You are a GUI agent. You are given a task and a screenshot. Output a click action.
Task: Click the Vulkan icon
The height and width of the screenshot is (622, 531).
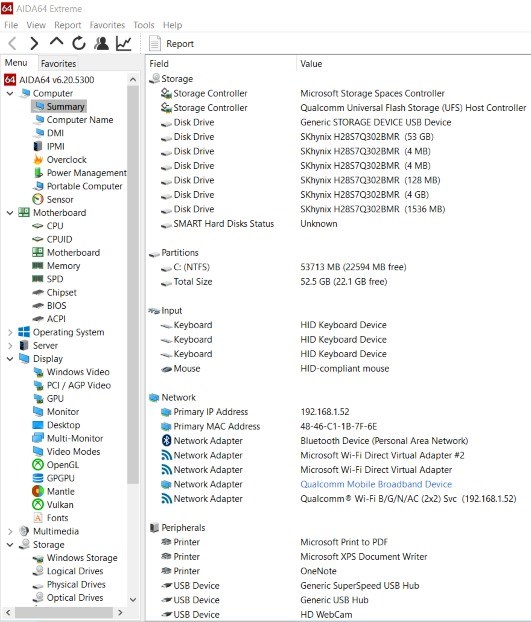tap(38, 505)
